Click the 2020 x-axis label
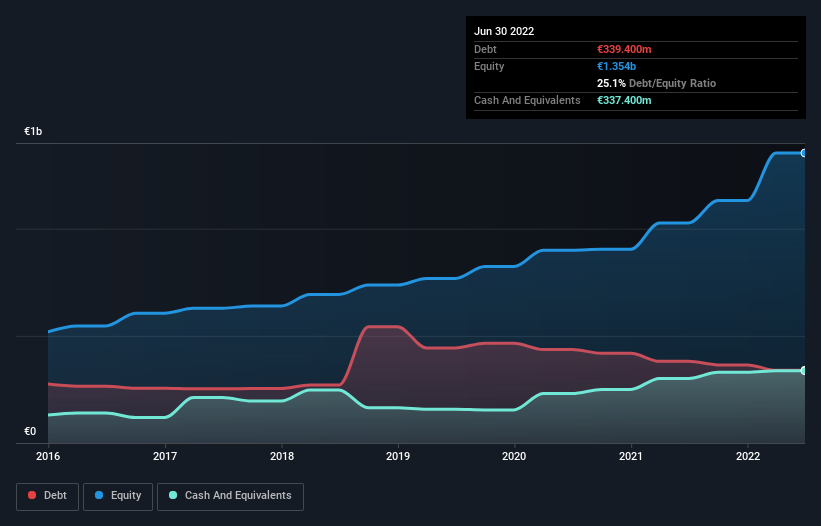 click(x=514, y=456)
